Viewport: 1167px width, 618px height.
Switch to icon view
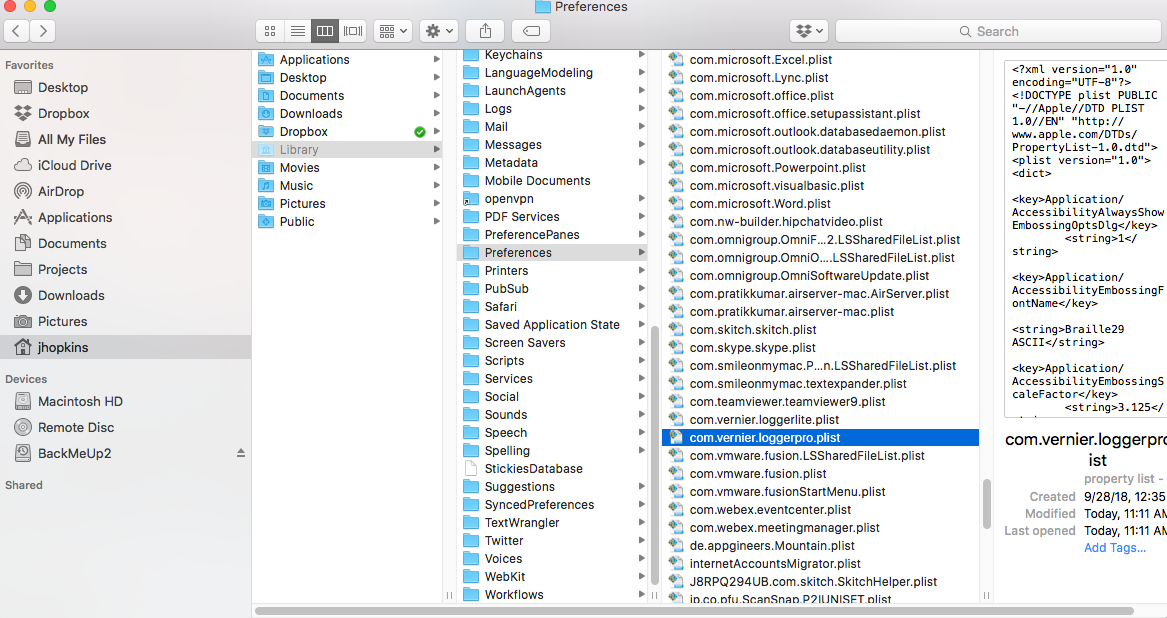(270, 31)
